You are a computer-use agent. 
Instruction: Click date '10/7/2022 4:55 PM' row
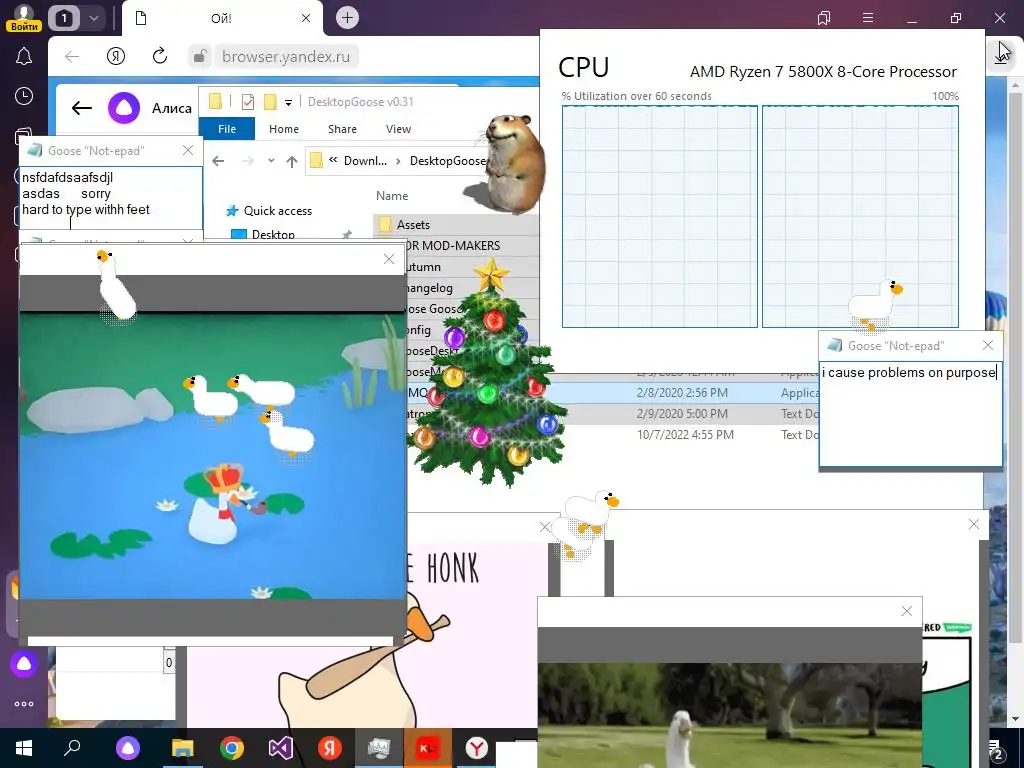click(685, 435)
